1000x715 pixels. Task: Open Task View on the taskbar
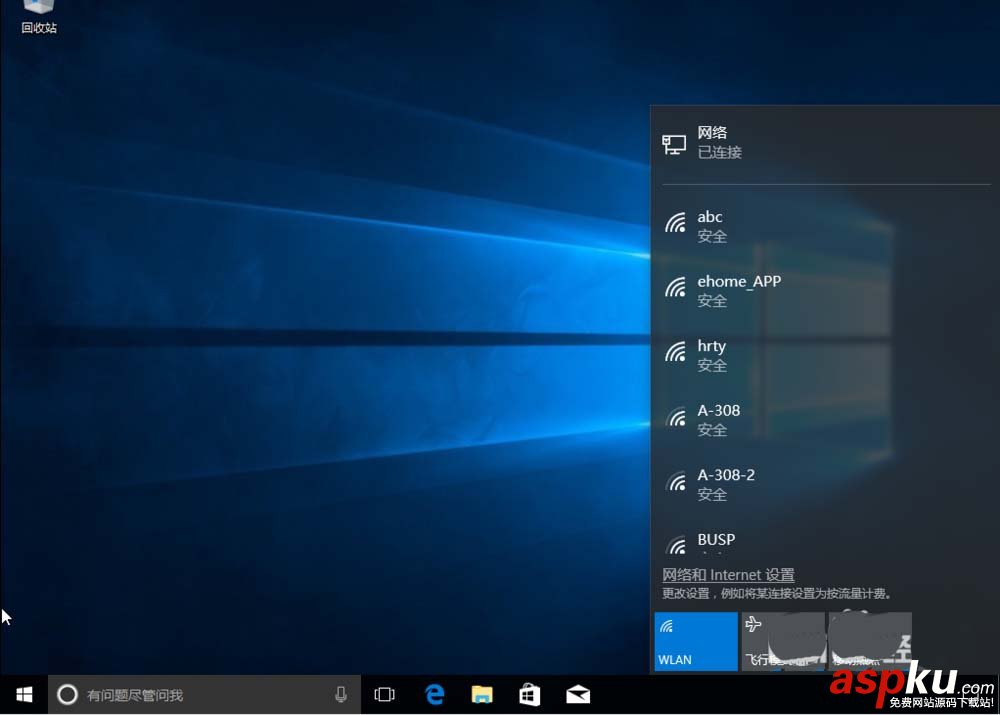(385, 694)
